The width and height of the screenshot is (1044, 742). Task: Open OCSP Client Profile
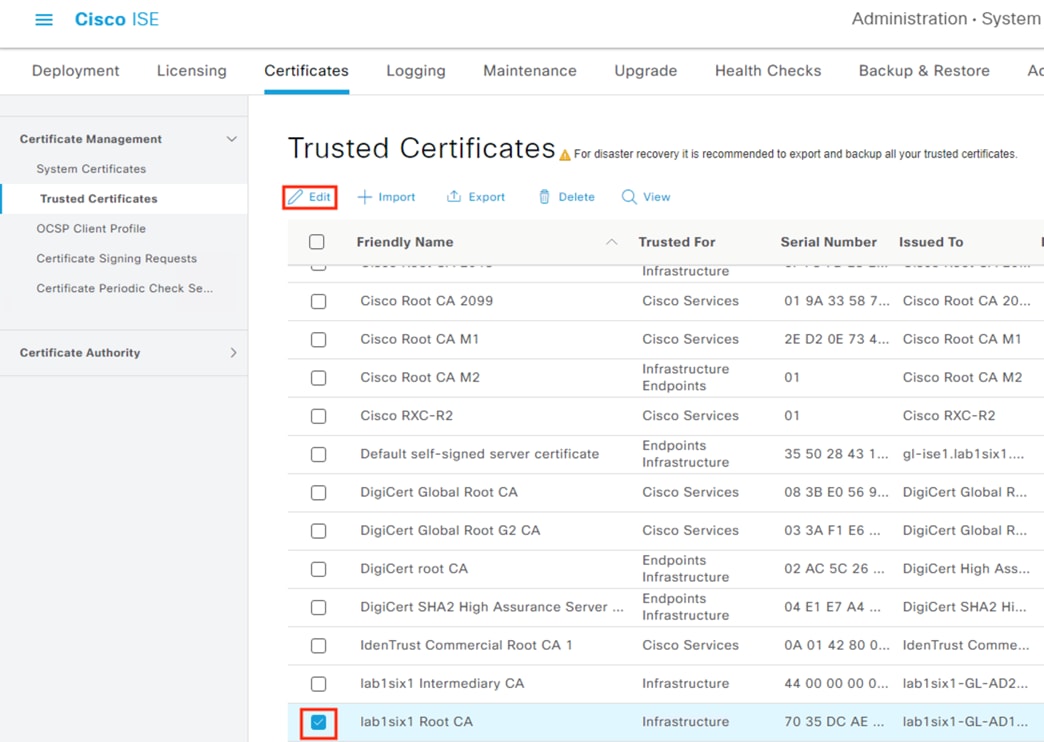91,228
